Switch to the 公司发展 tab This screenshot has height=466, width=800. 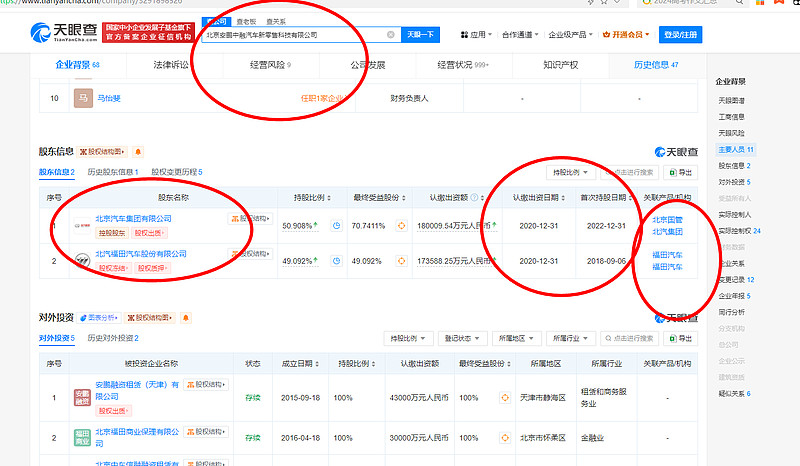click(x=367, y=65)
